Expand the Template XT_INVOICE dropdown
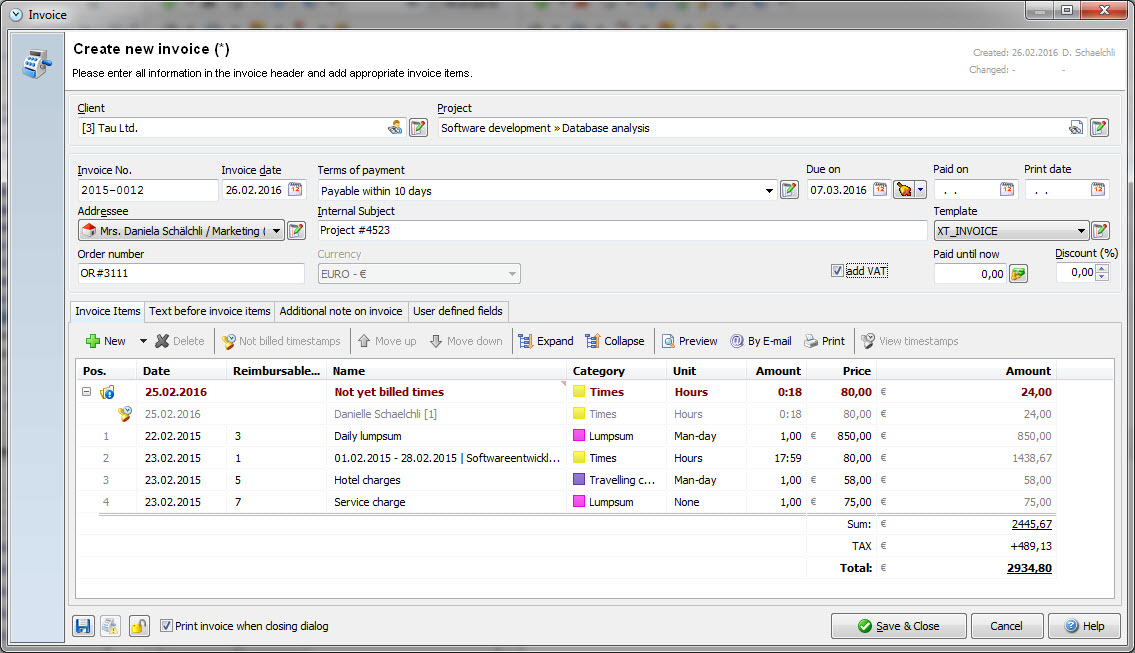The image size is (1135, 653). 1081,231
